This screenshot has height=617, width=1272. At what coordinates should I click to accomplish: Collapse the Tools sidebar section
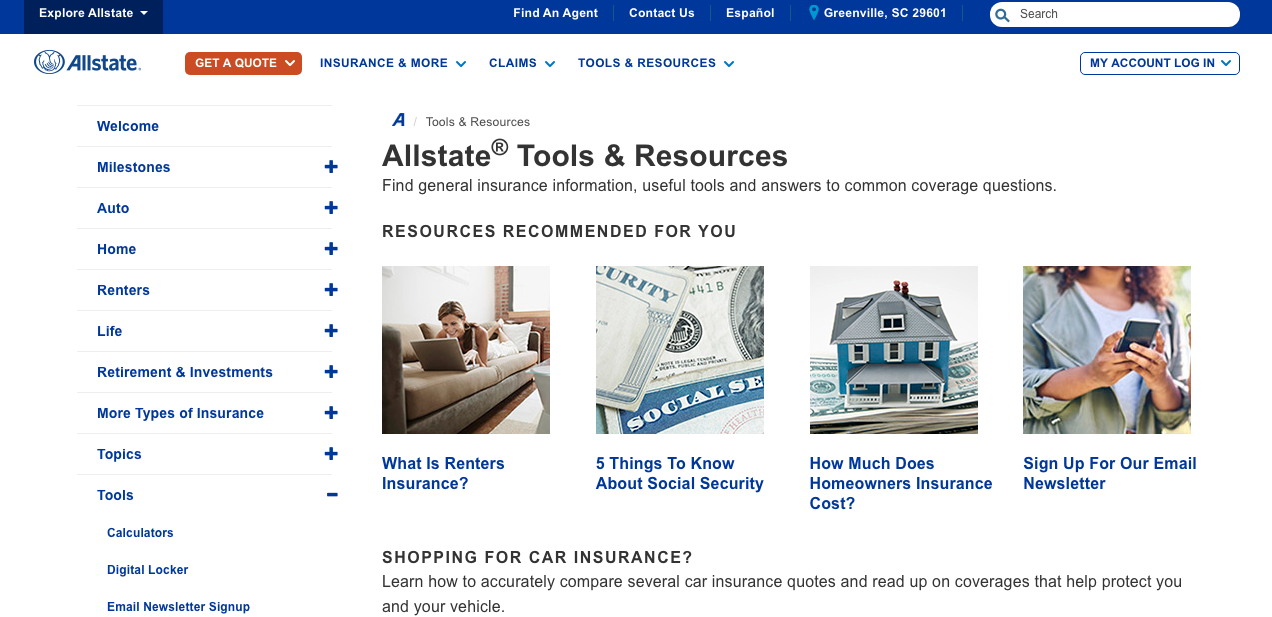coord(331,494)
